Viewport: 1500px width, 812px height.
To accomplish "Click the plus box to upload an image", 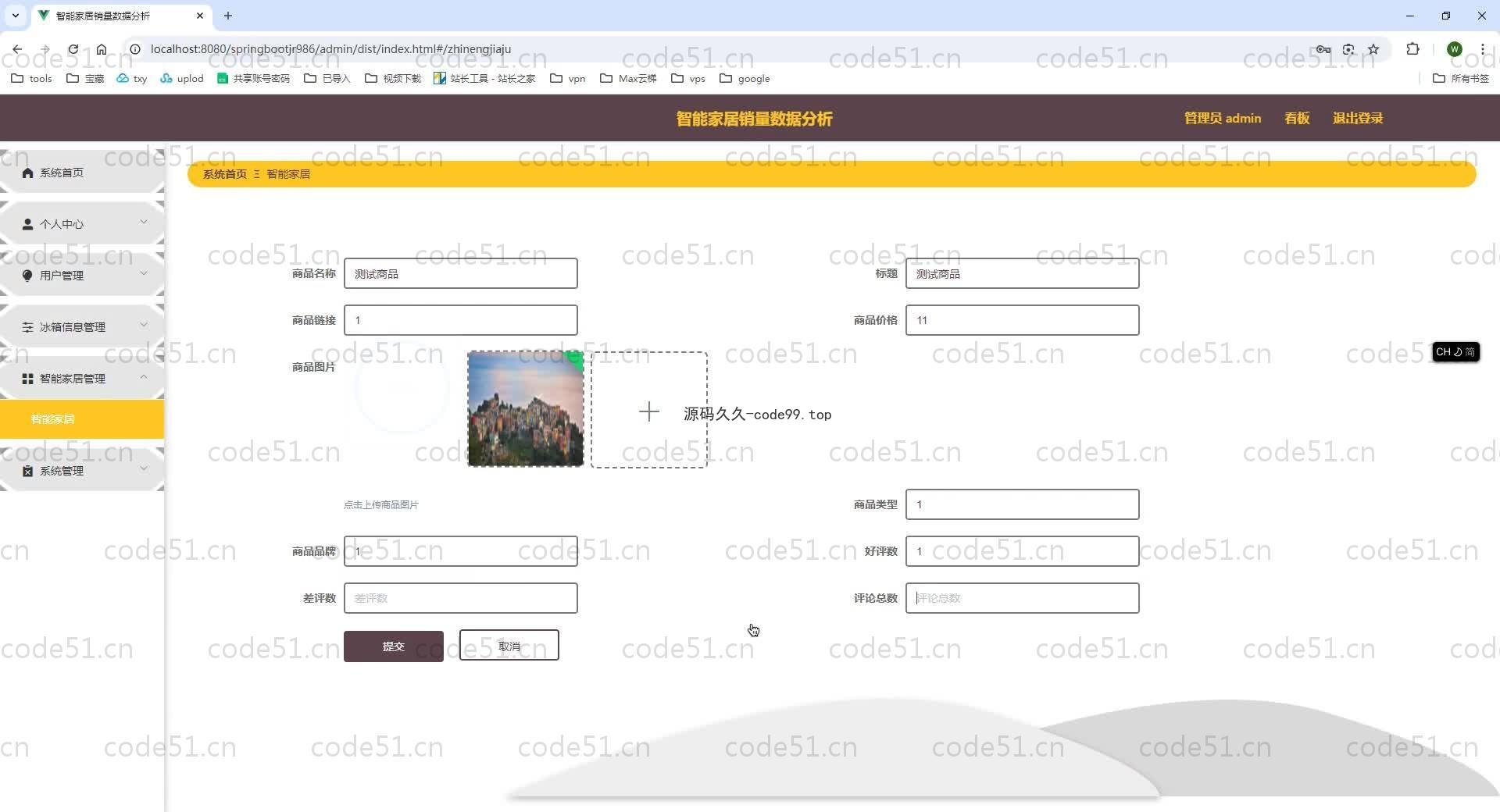I will coord(649,410).
